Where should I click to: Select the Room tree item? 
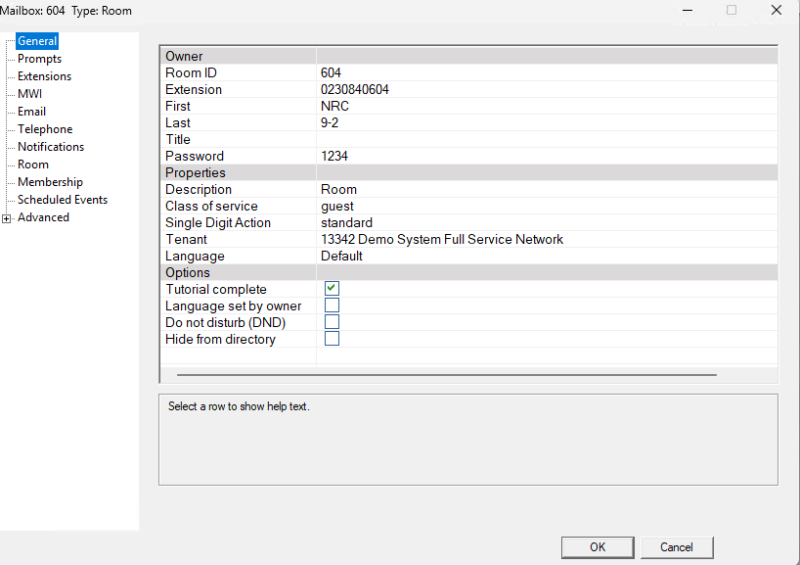point(33,164)
